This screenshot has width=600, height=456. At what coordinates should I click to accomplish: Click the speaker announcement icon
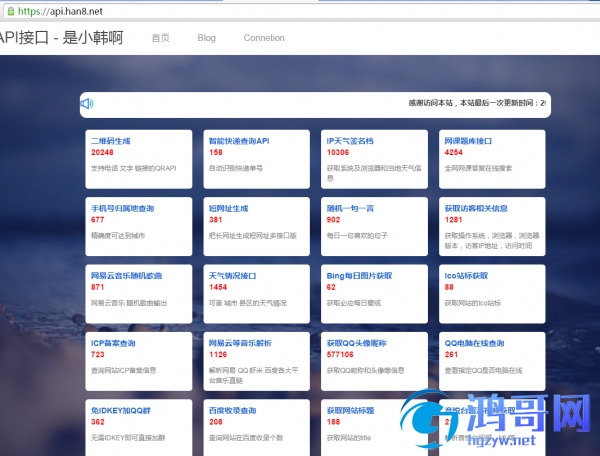[x=87, y=104]
